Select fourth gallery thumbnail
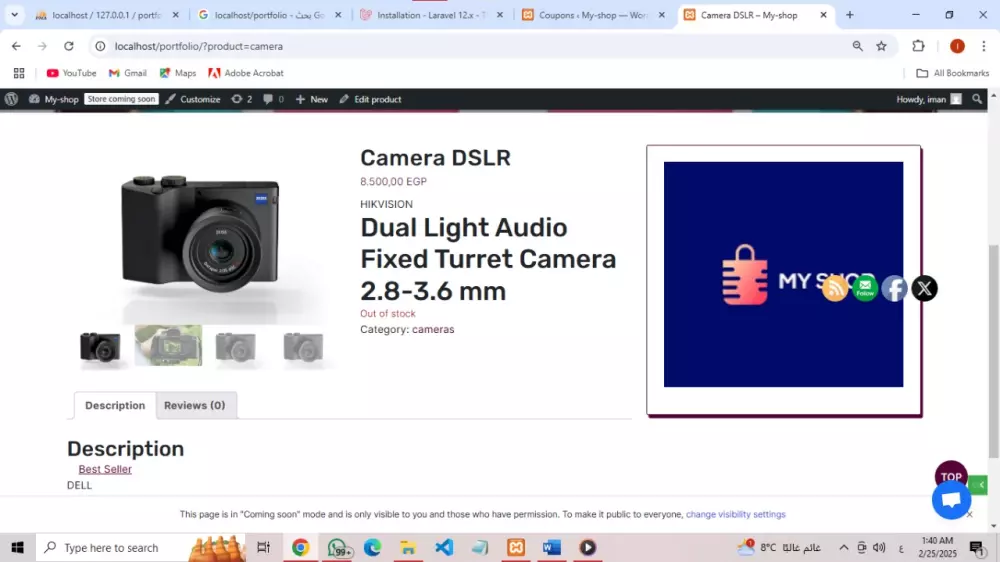 point(303,347)
